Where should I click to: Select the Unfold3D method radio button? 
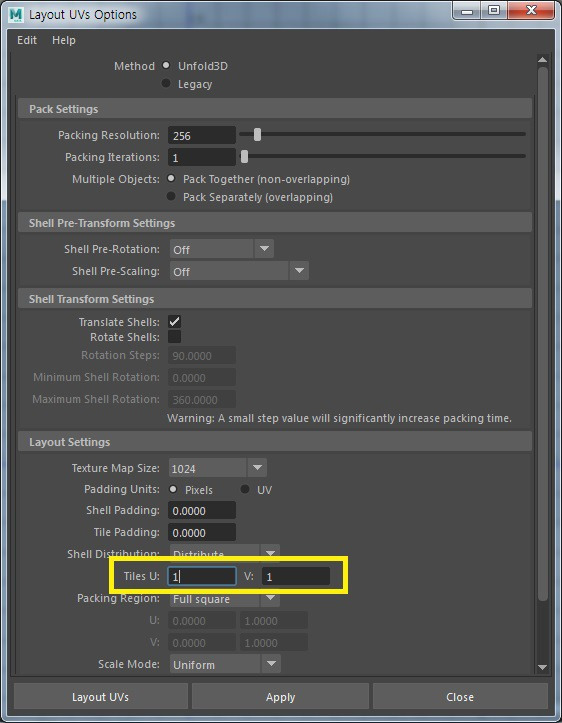(x=166, y=65)
